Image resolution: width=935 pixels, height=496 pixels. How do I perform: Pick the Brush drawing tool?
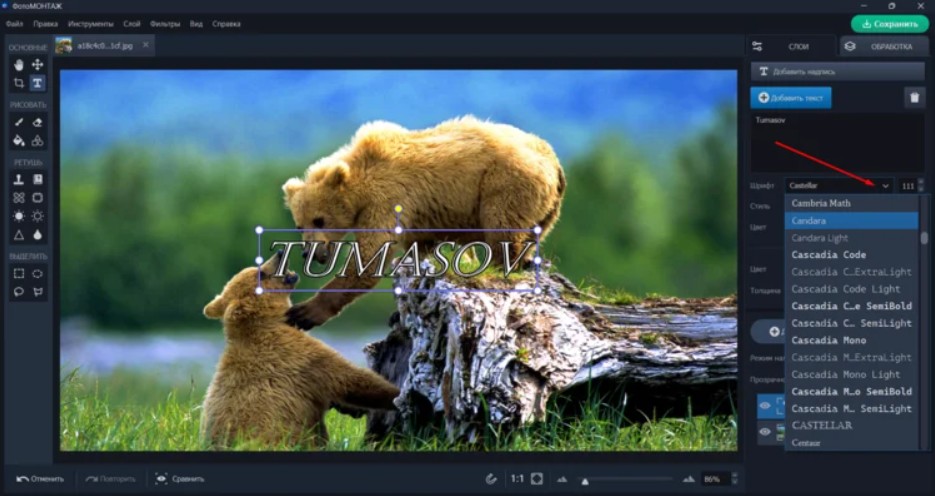[x=18, y=122]
